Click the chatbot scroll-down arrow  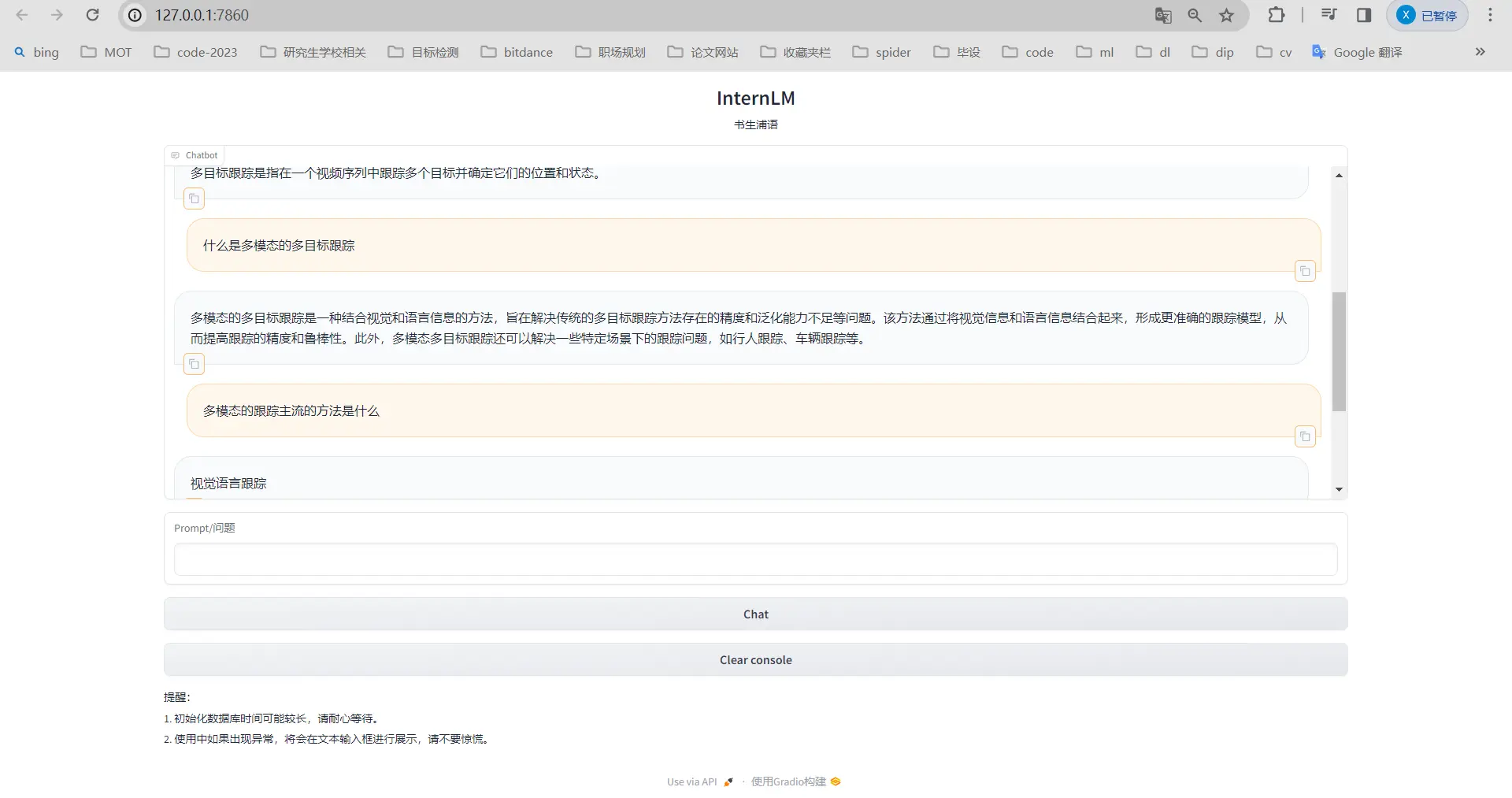click(1339, 490)
